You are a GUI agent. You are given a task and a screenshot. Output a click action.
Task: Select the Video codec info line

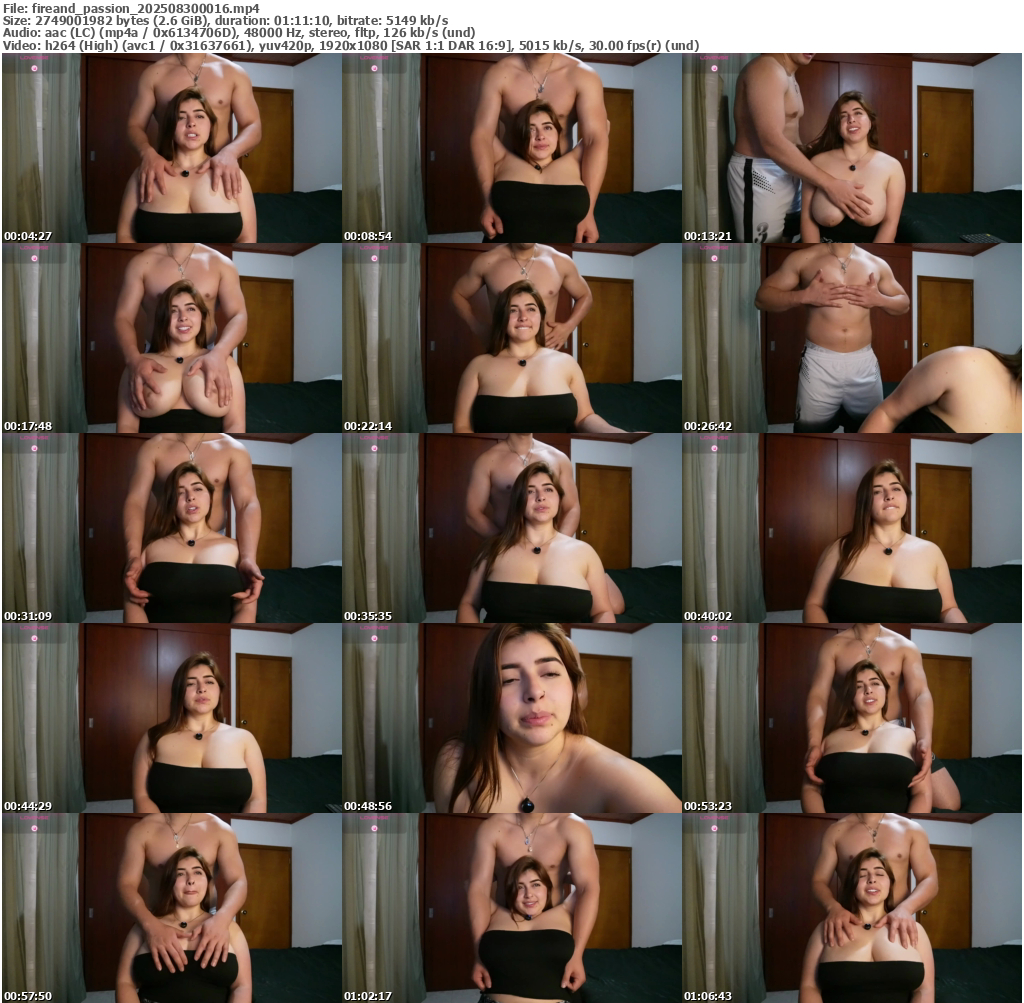click(x=350, y=45)
